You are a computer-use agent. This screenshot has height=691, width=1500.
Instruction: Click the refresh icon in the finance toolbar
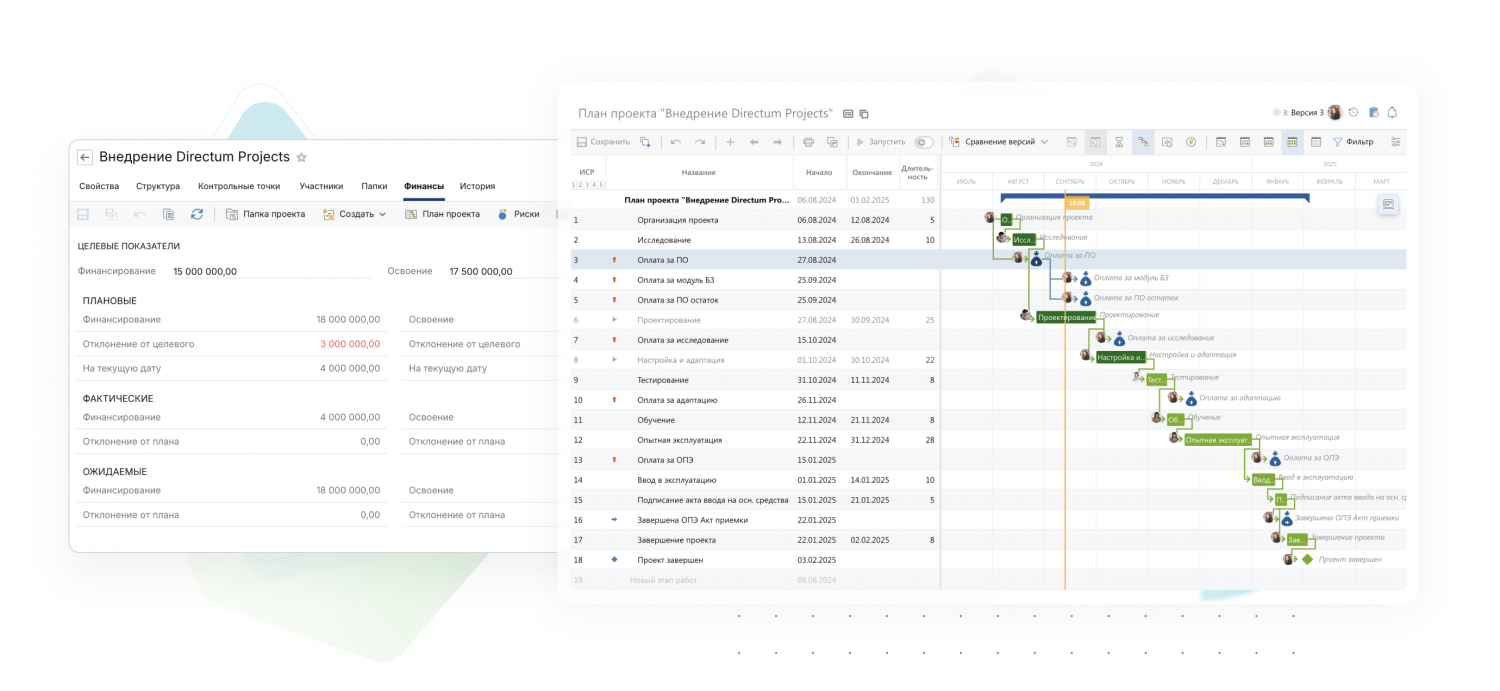tap(197, 214)
